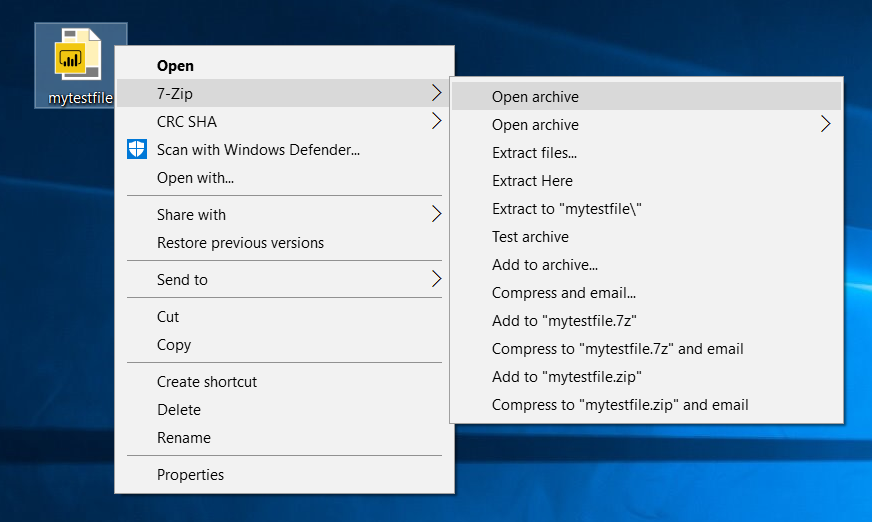Click the Windows Defender shield icon
This screenshot has width=872, height=522.
137,149
